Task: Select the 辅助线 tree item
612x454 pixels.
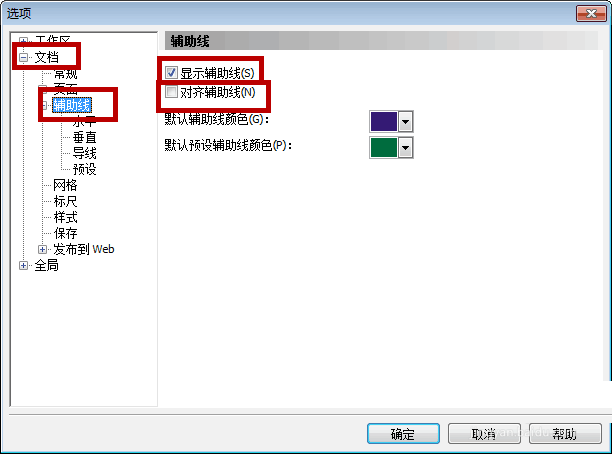Action: (72, 105)
